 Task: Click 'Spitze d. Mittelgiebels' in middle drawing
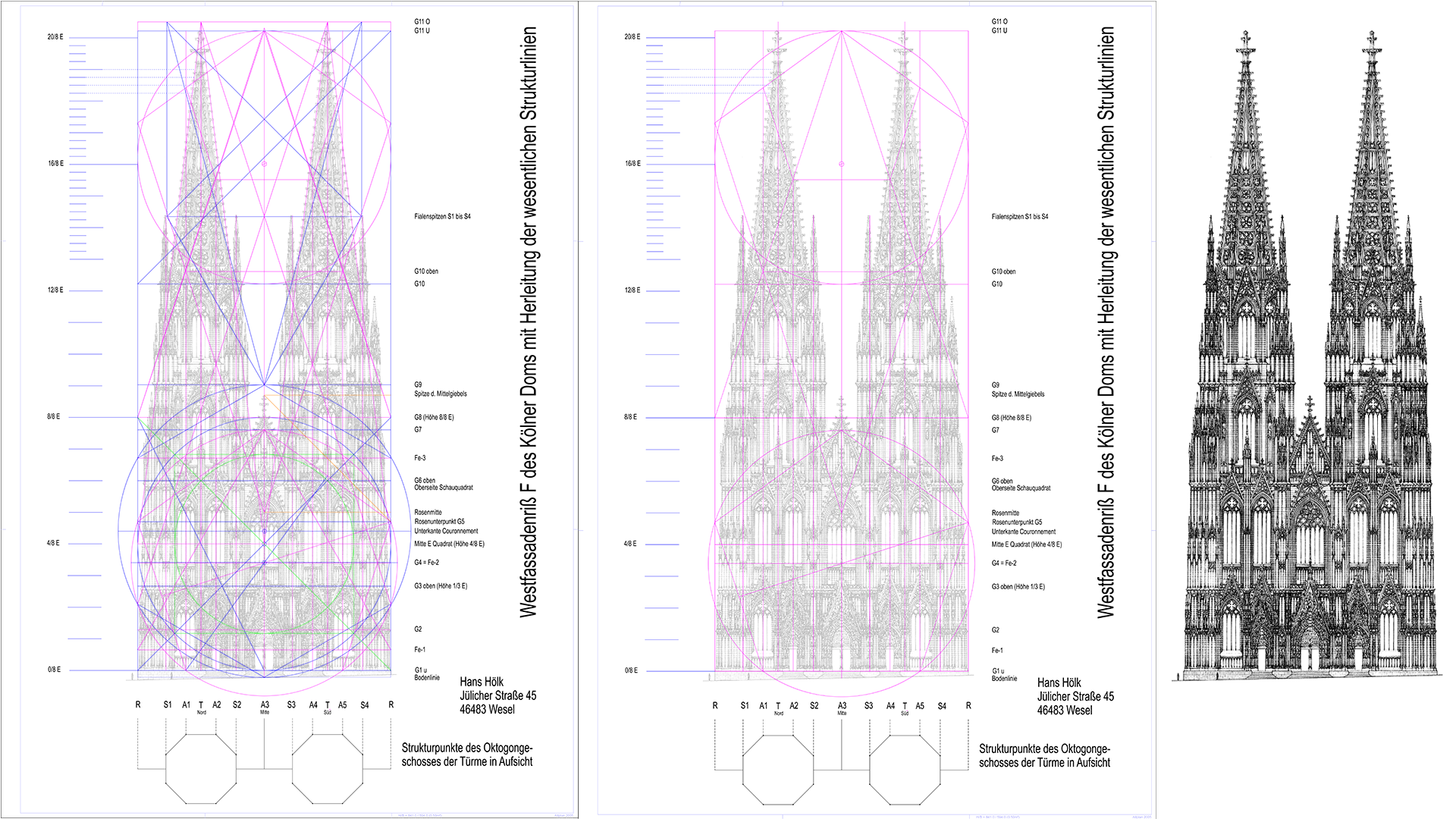click(1018, 394)
